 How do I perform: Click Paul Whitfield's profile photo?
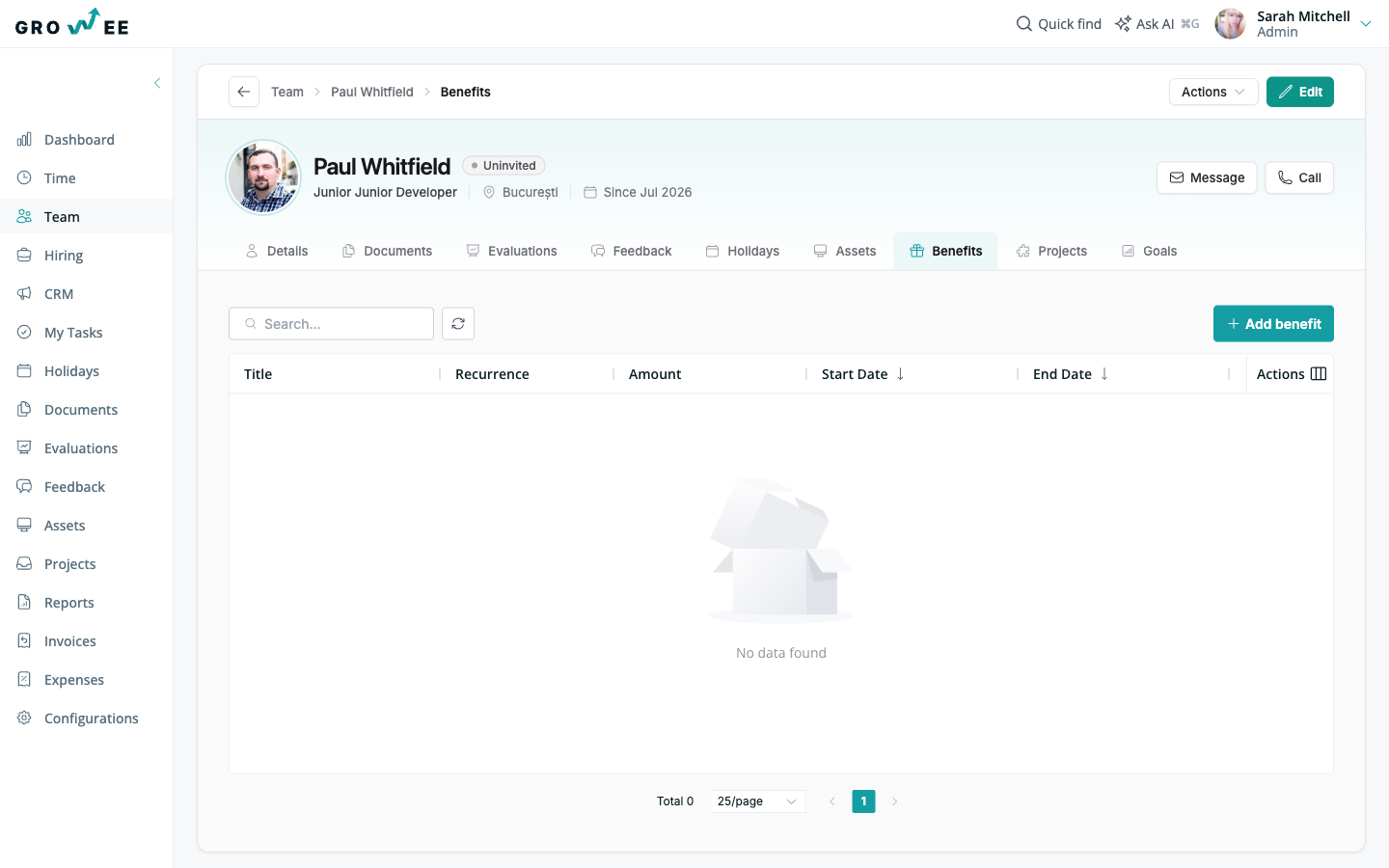(263, 177)
